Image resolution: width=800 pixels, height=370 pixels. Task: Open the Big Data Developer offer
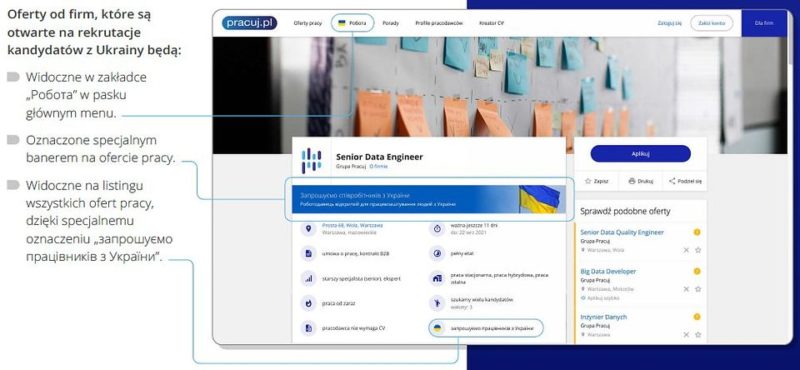[x=608, y=272]
